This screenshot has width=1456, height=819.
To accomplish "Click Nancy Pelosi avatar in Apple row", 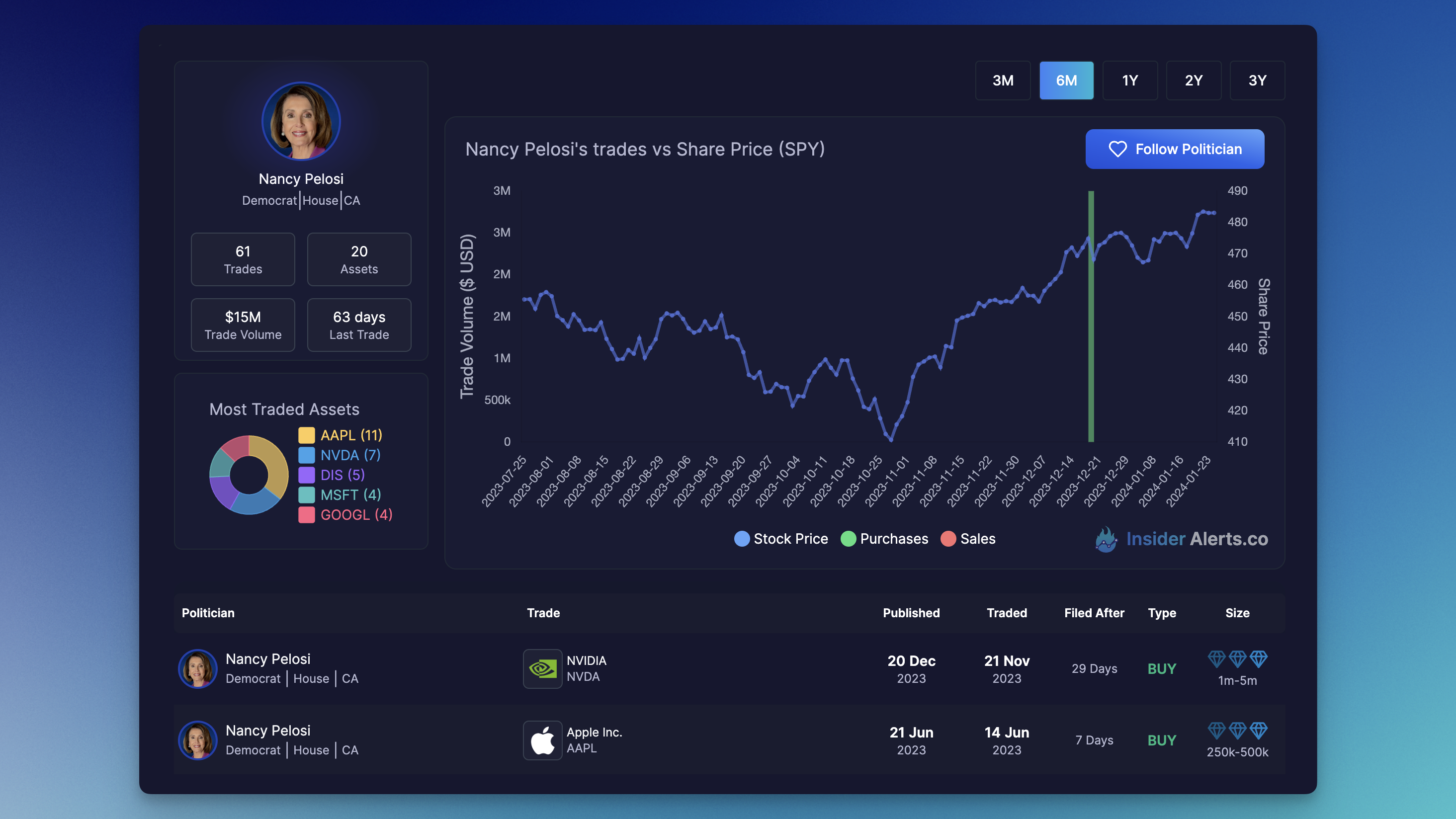I will tap(198, 740).
